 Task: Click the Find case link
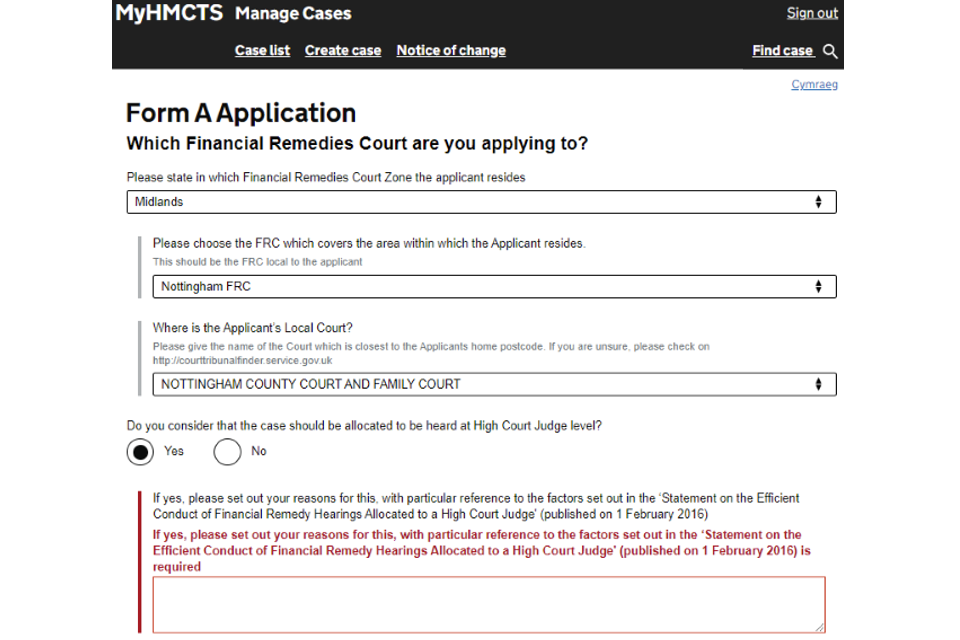point(782,51)
